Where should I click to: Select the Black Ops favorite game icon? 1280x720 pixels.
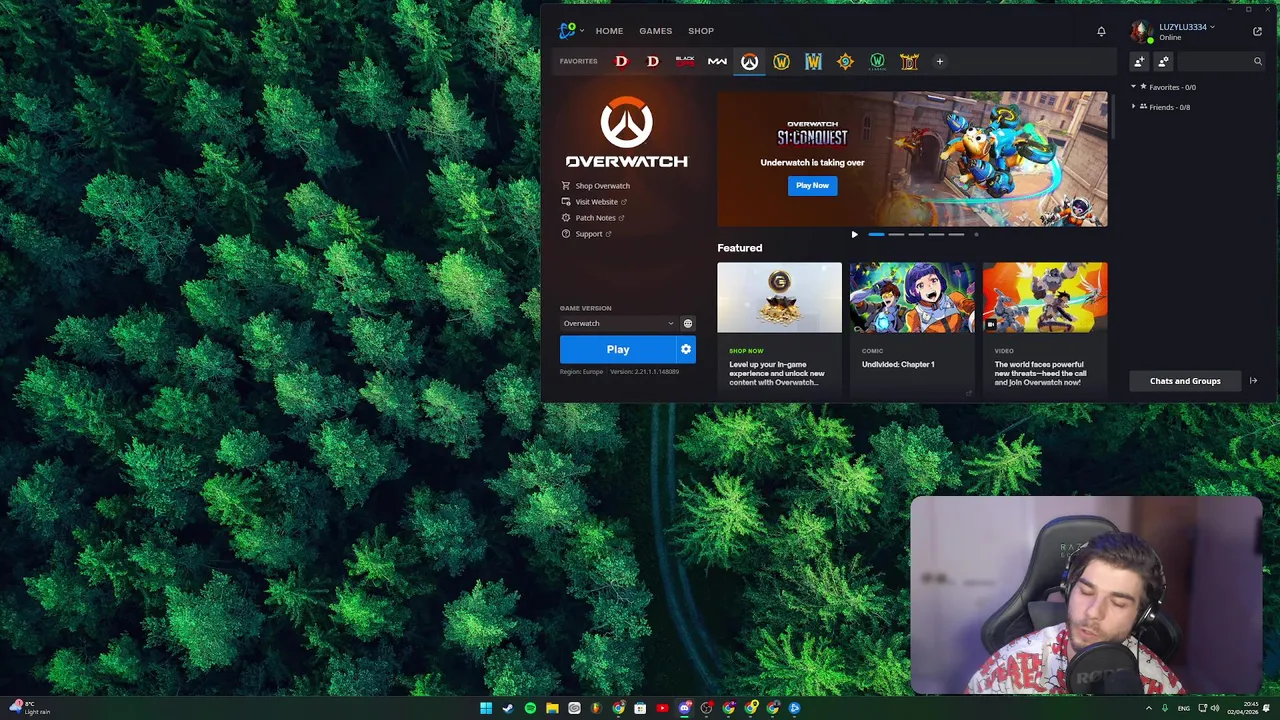685,61
